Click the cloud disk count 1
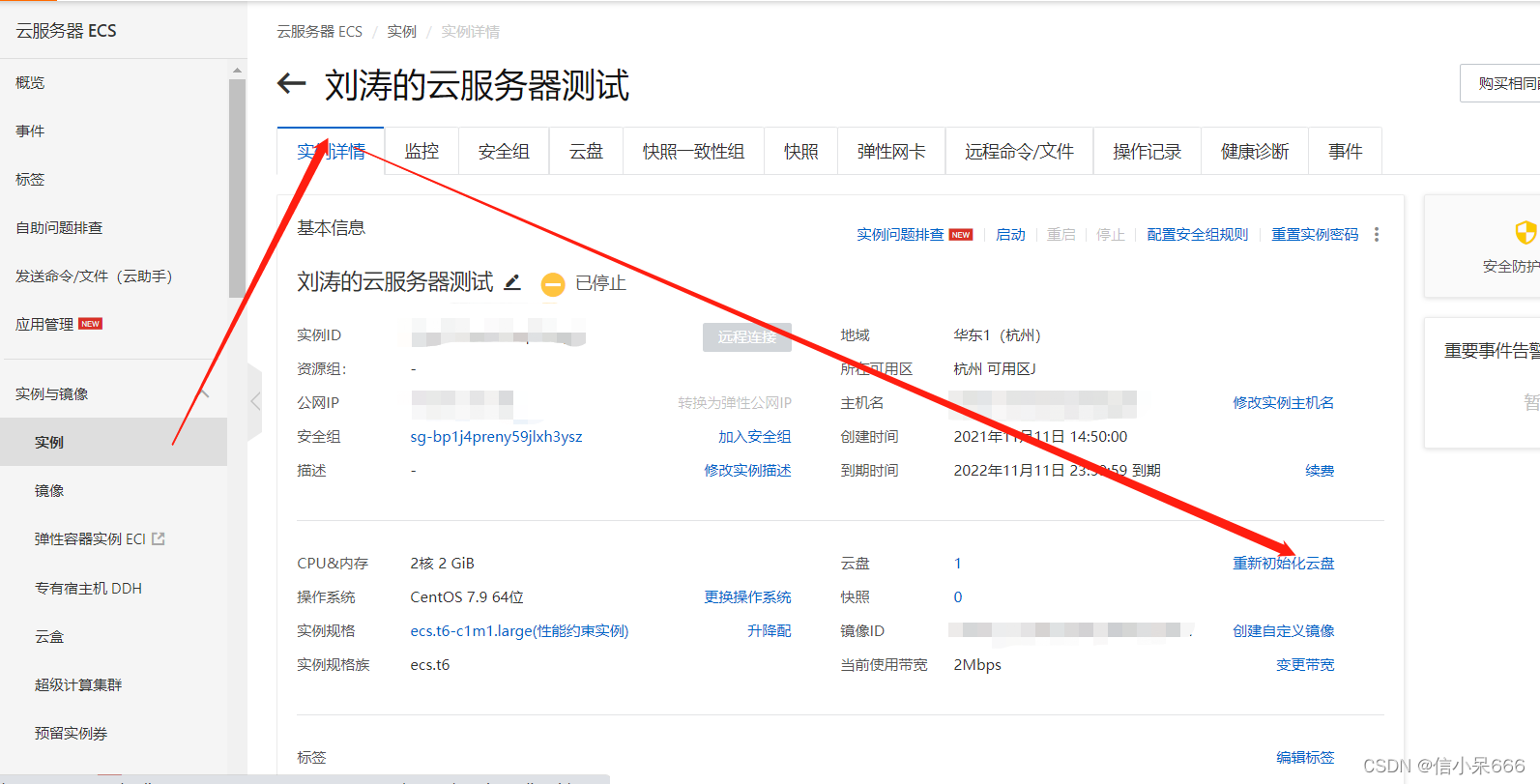 [x=958, y=564]
